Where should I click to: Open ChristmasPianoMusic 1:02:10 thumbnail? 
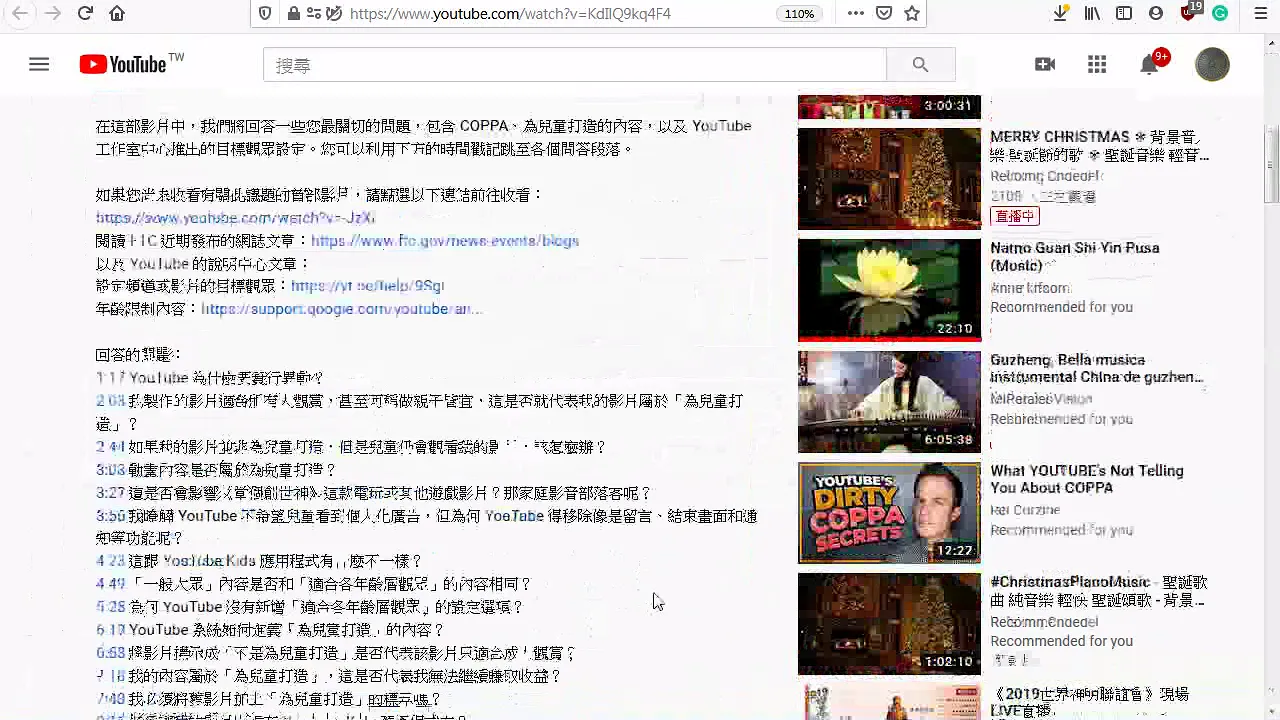coord(889,624)
